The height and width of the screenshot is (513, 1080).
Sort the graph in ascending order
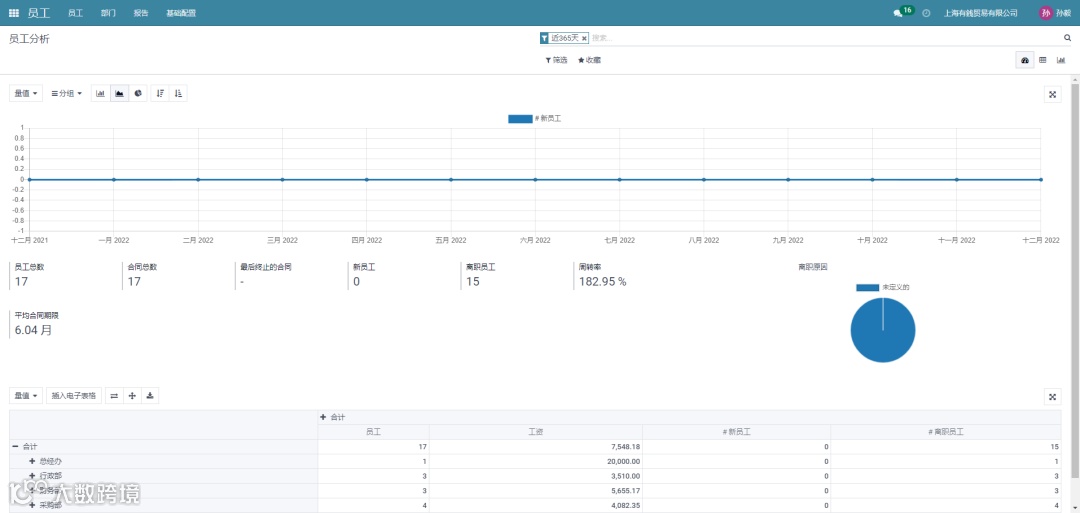click(178, 94)
